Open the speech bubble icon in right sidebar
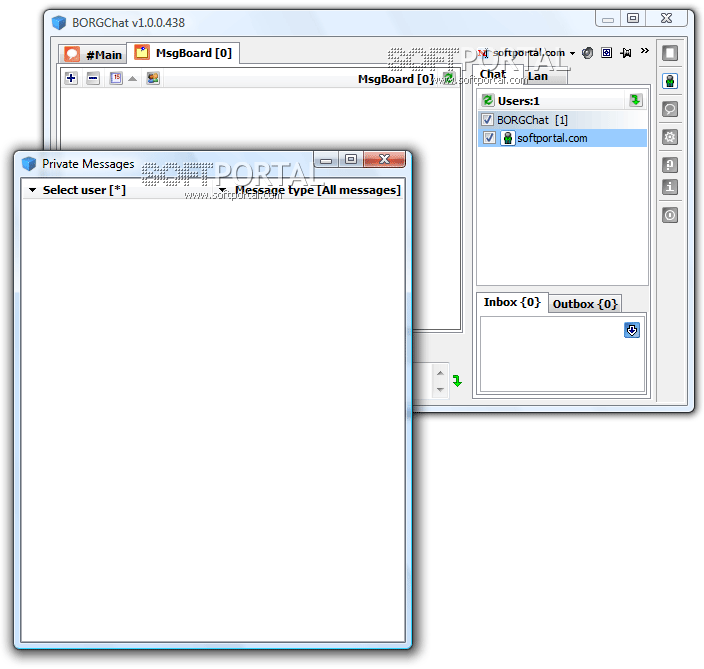 (670, 109)
